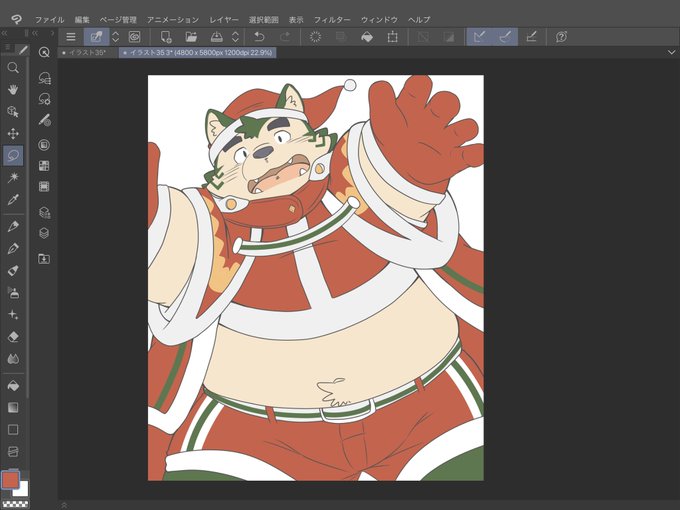Viewport: 680px width, 510px height.
Task: Open the Color Wheel palette icon
Action: 44,145
